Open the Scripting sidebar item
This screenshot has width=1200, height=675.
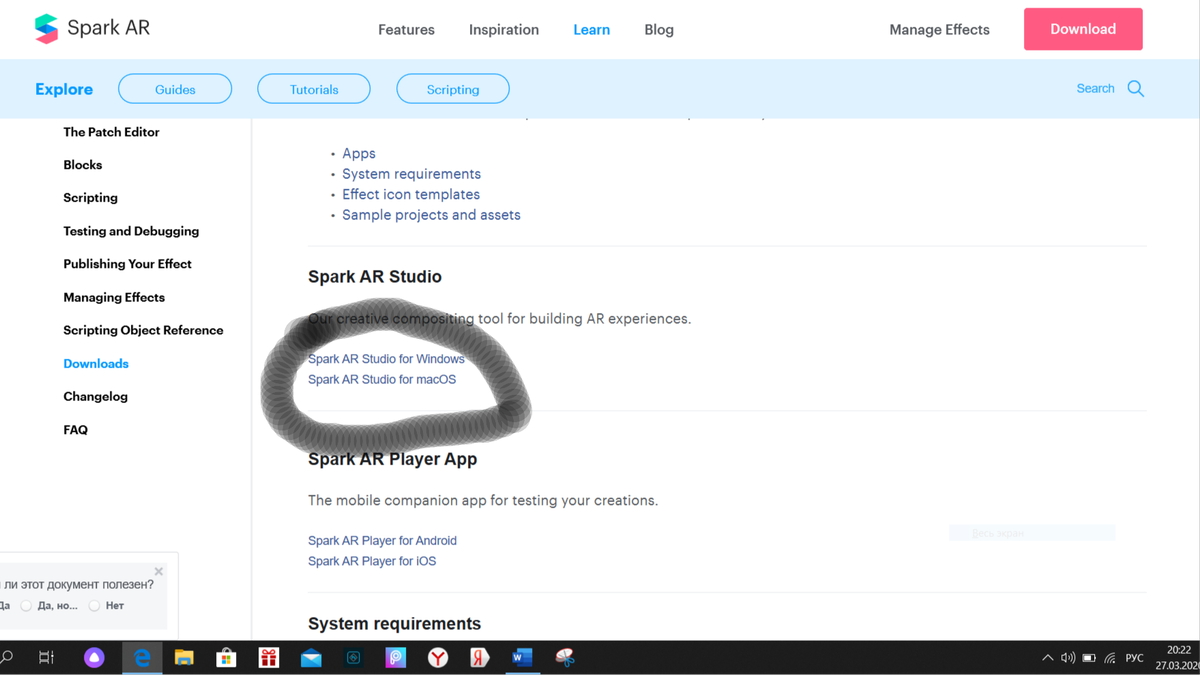(90, 198)
